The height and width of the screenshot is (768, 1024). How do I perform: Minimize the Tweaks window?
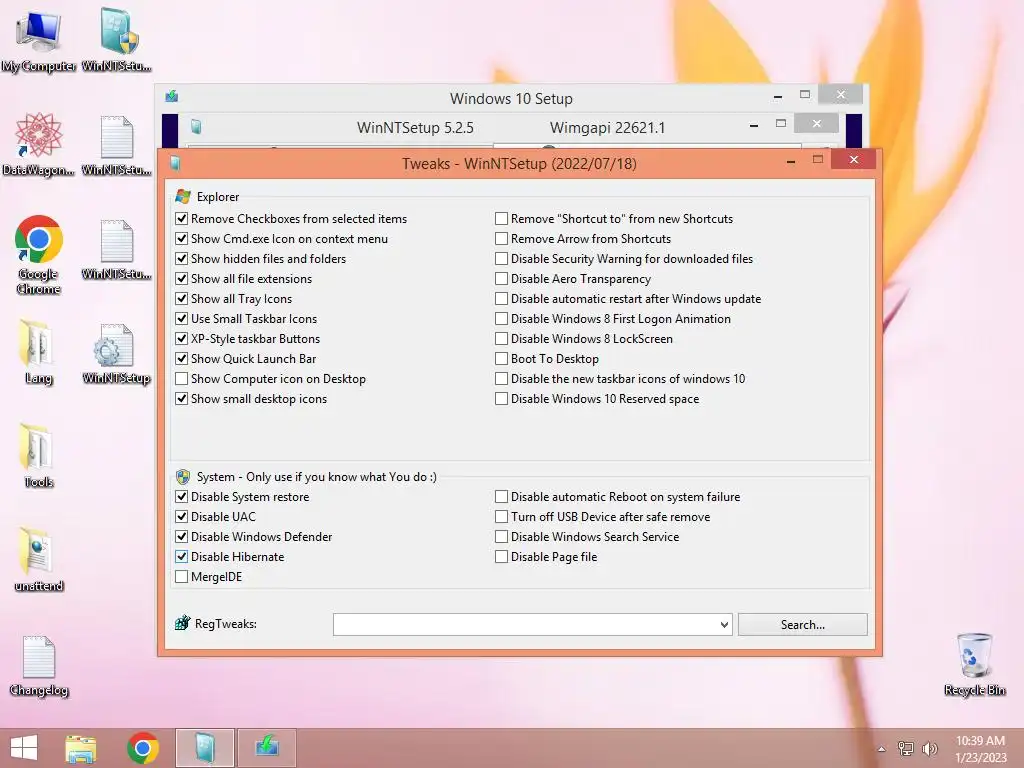791,161
